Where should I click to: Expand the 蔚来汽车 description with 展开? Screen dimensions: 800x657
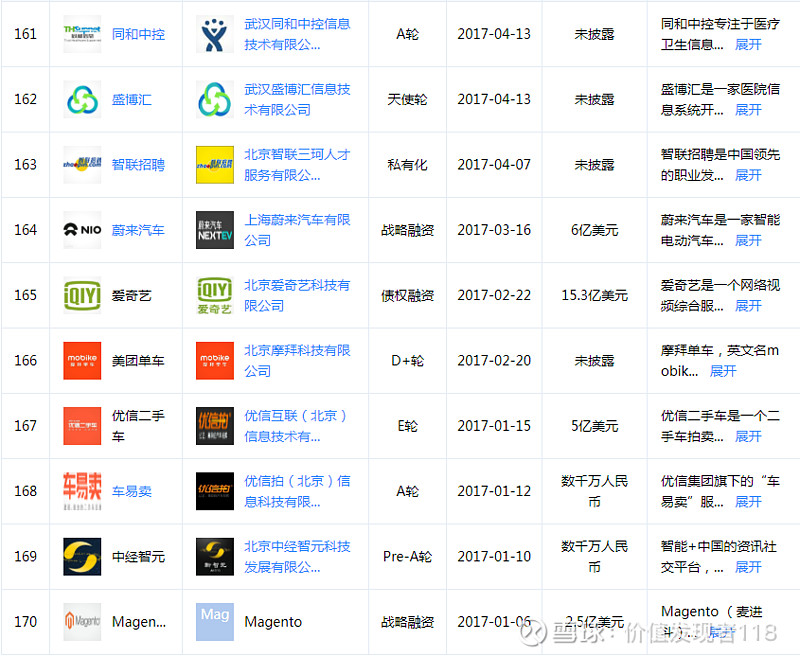pyautogui.click(x=748, y=241)
